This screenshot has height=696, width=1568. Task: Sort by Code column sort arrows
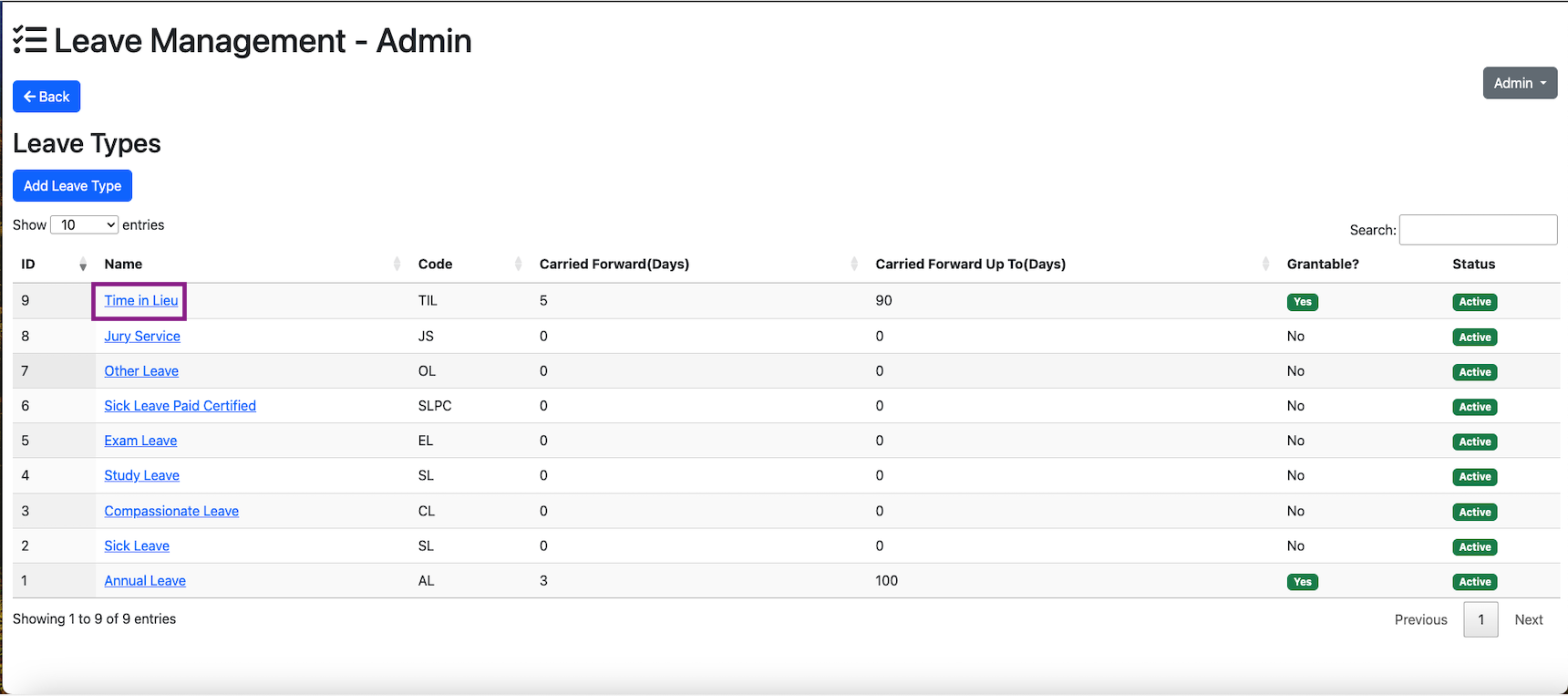(518, 265)
